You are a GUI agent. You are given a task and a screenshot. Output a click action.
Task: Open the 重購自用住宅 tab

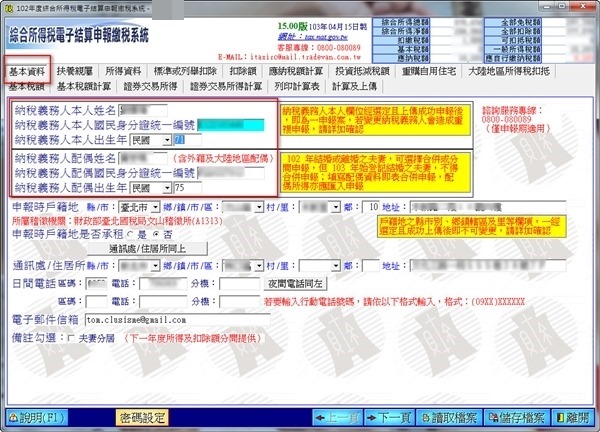429,71
